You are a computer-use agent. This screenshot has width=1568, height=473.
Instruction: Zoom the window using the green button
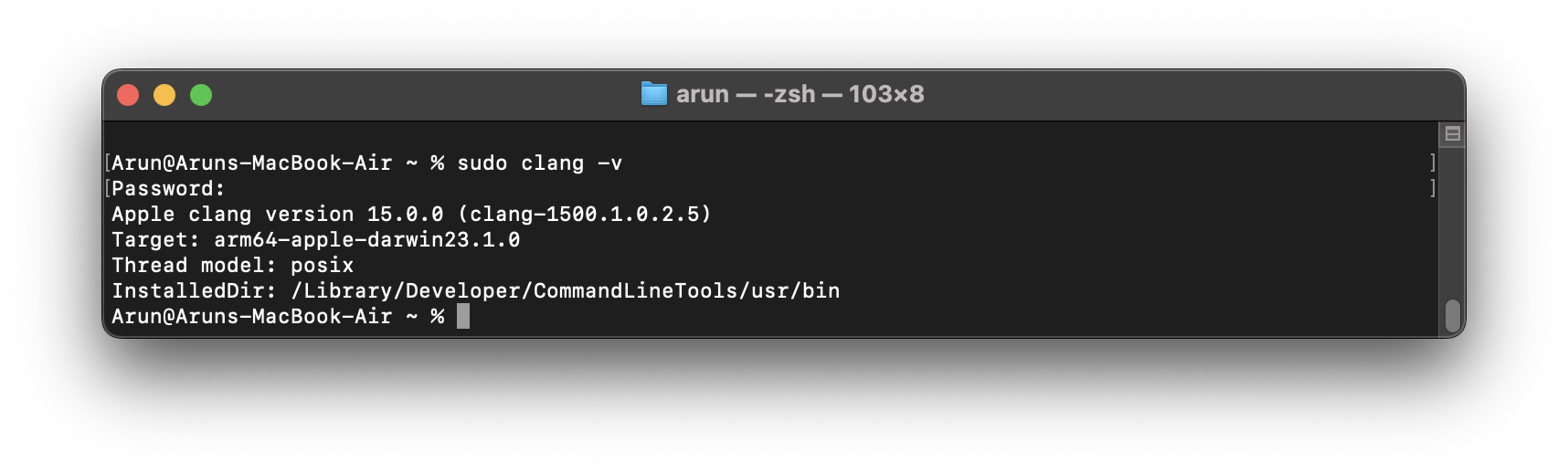click(x=201, y=95)
